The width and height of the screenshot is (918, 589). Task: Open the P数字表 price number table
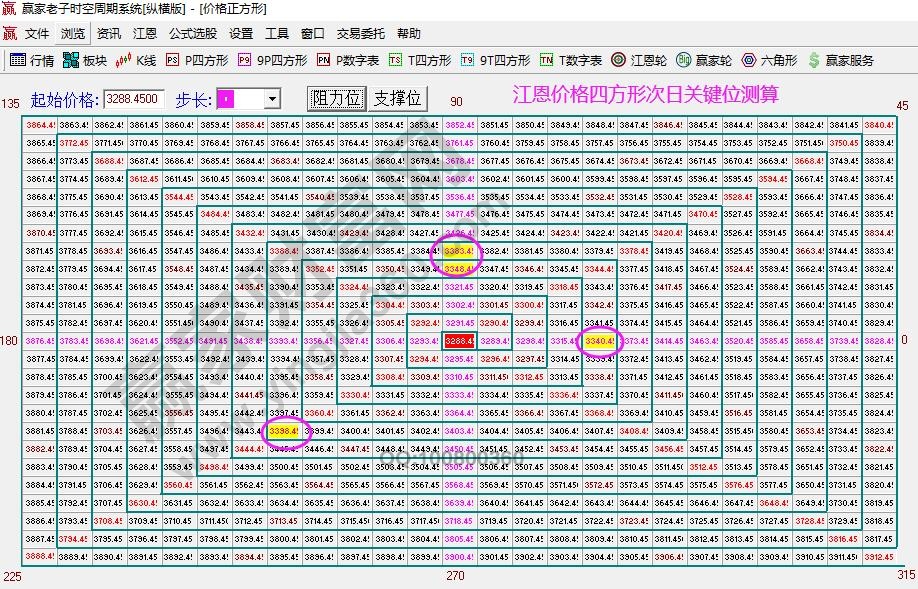(x=340, y=59)
